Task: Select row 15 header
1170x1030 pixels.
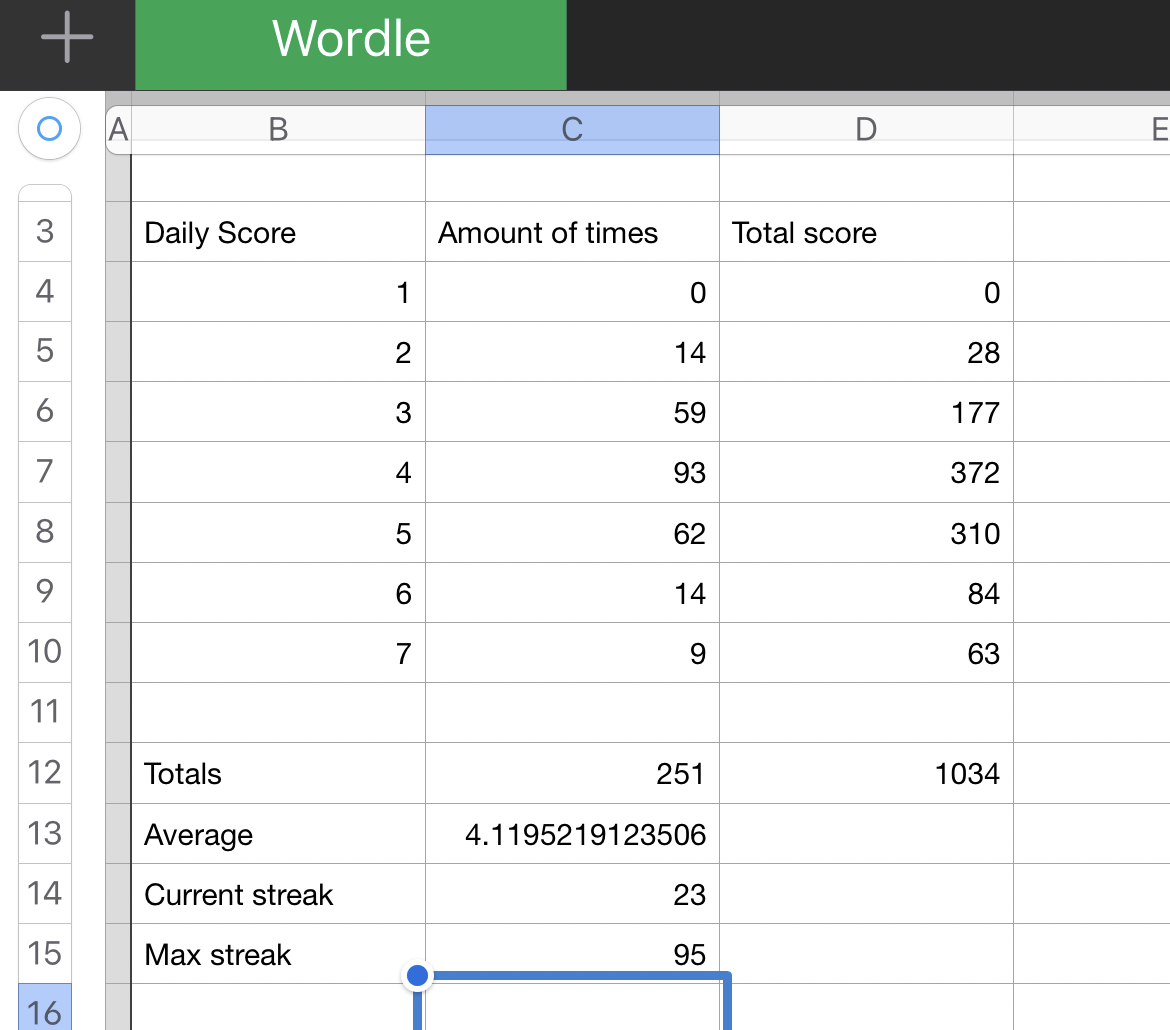Action: coord(45,954)
